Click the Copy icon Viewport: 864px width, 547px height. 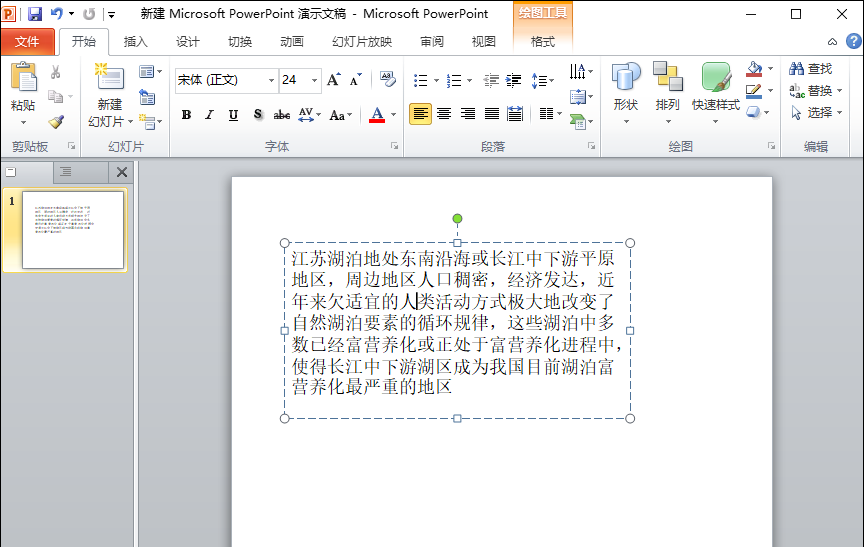[x=56, y=96]
